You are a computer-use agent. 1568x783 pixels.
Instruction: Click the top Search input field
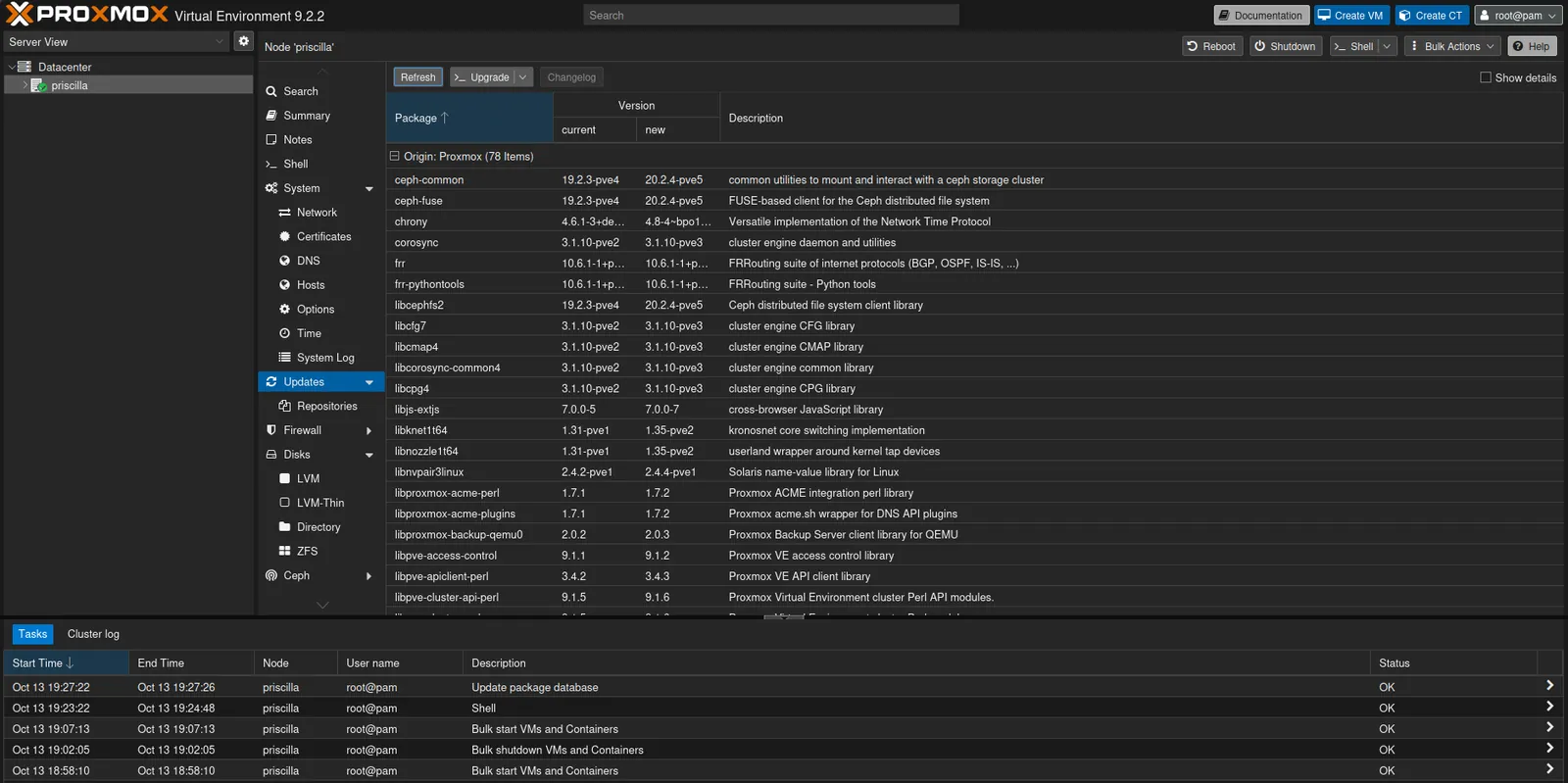[771, 15]
